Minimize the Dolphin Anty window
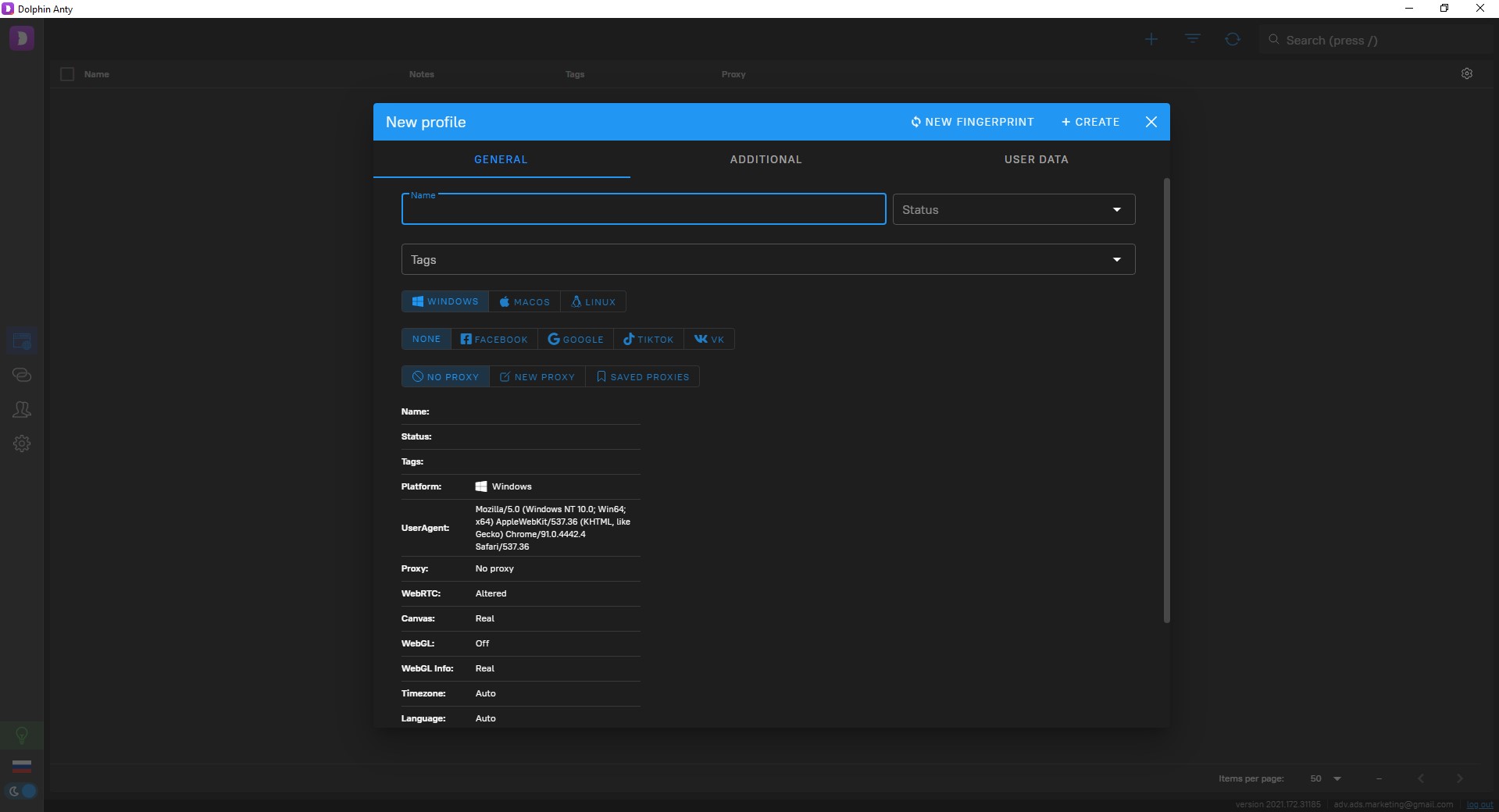1499x812 pixels. coord(1409,9)
